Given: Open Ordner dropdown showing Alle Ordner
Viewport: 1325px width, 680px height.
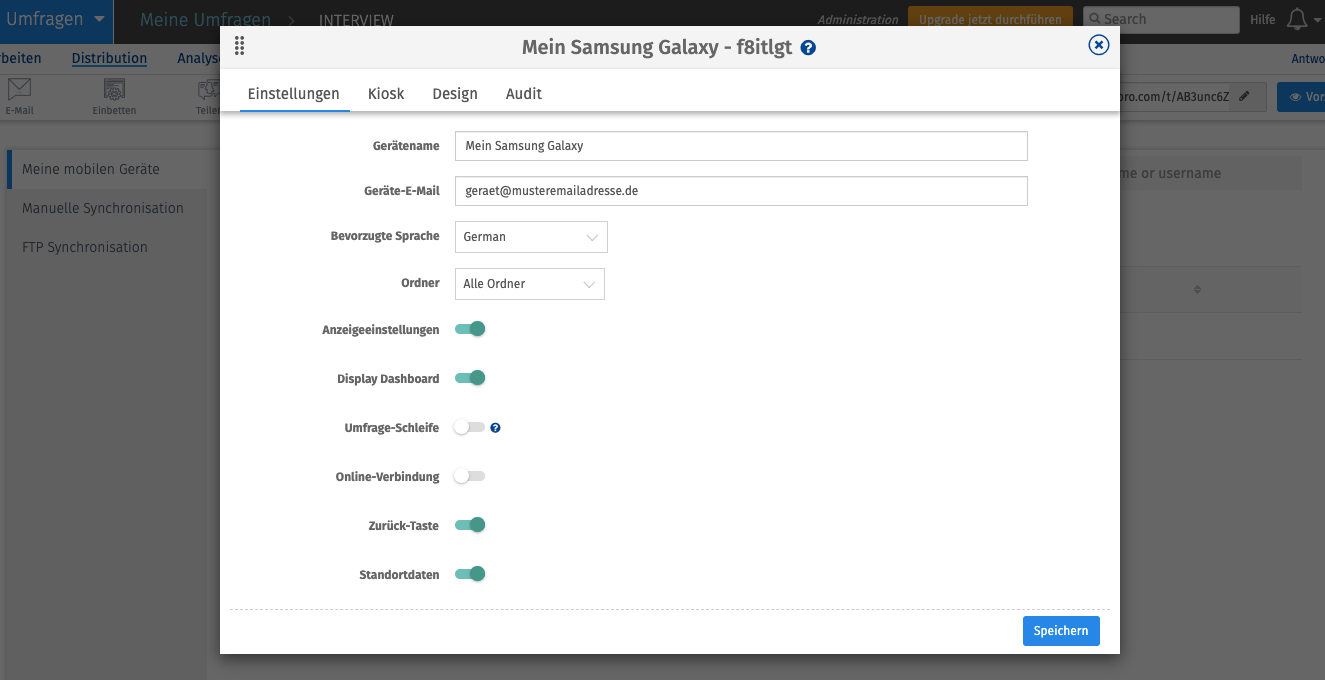Looking at the screenshot, I should pyautogui.click(x=530, y=284).
